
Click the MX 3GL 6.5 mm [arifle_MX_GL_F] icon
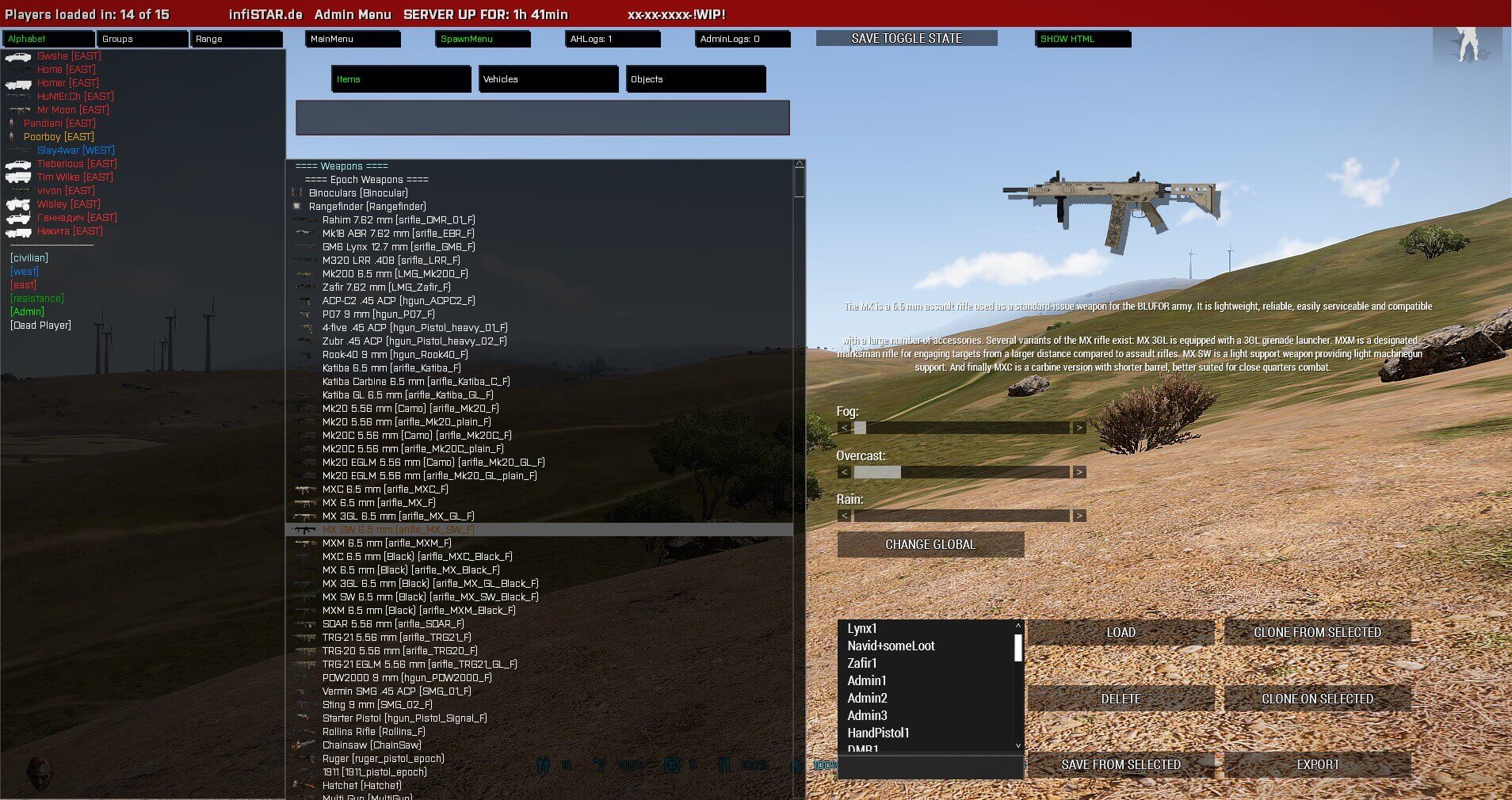304,516
